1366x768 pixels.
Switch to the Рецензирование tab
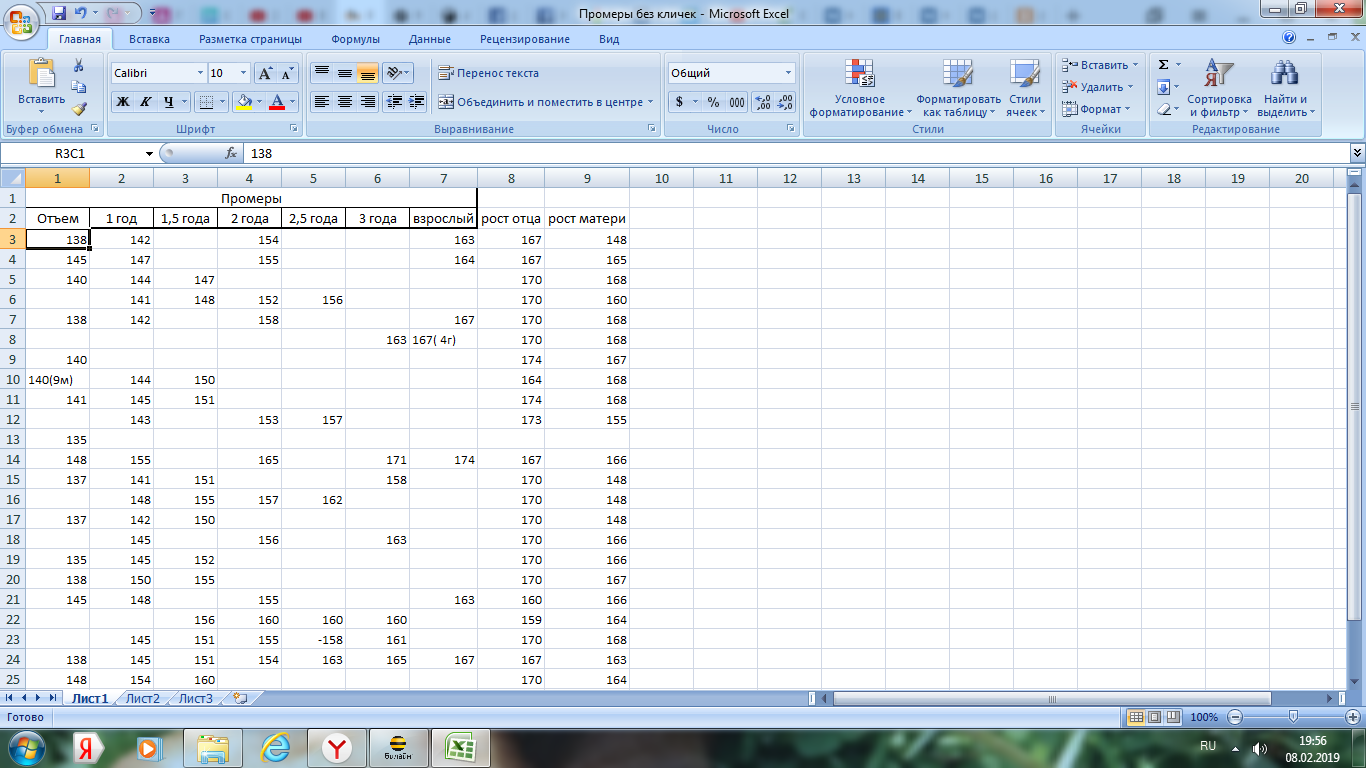[x=525, y=39]
